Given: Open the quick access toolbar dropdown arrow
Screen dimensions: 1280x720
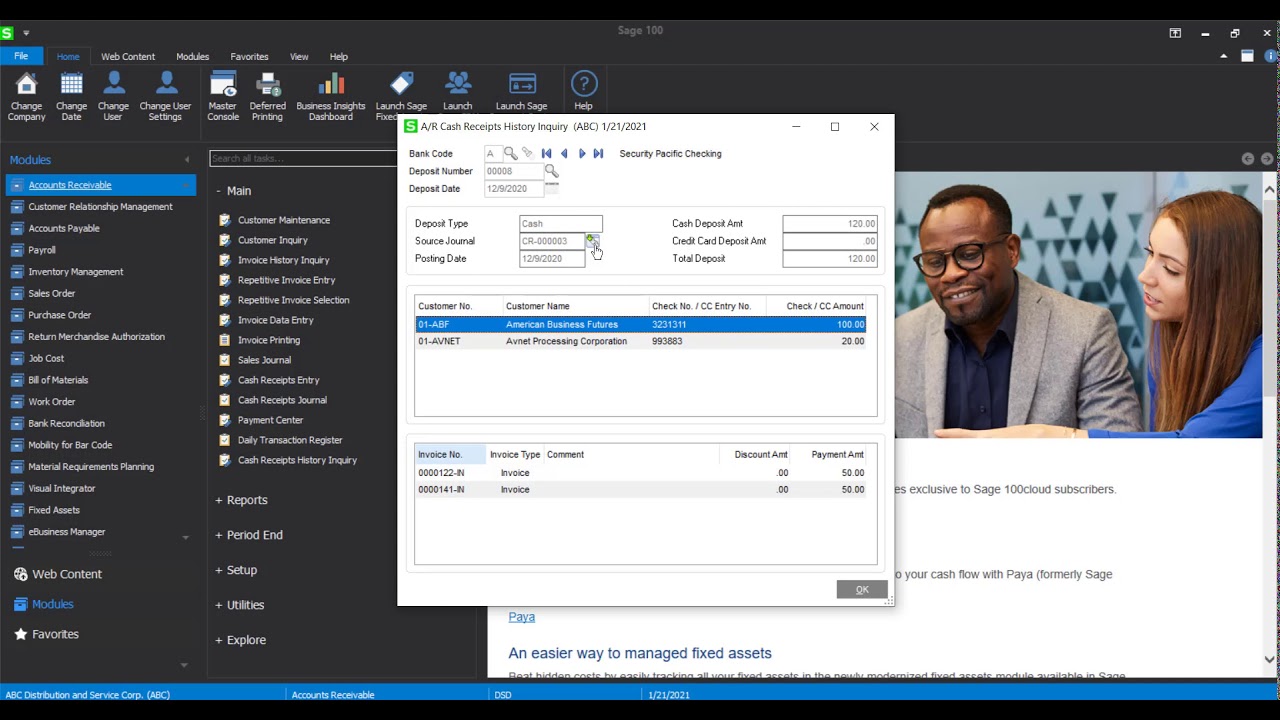Looking at the screenshot, I should pyautogui.click(x=26, y=33).
